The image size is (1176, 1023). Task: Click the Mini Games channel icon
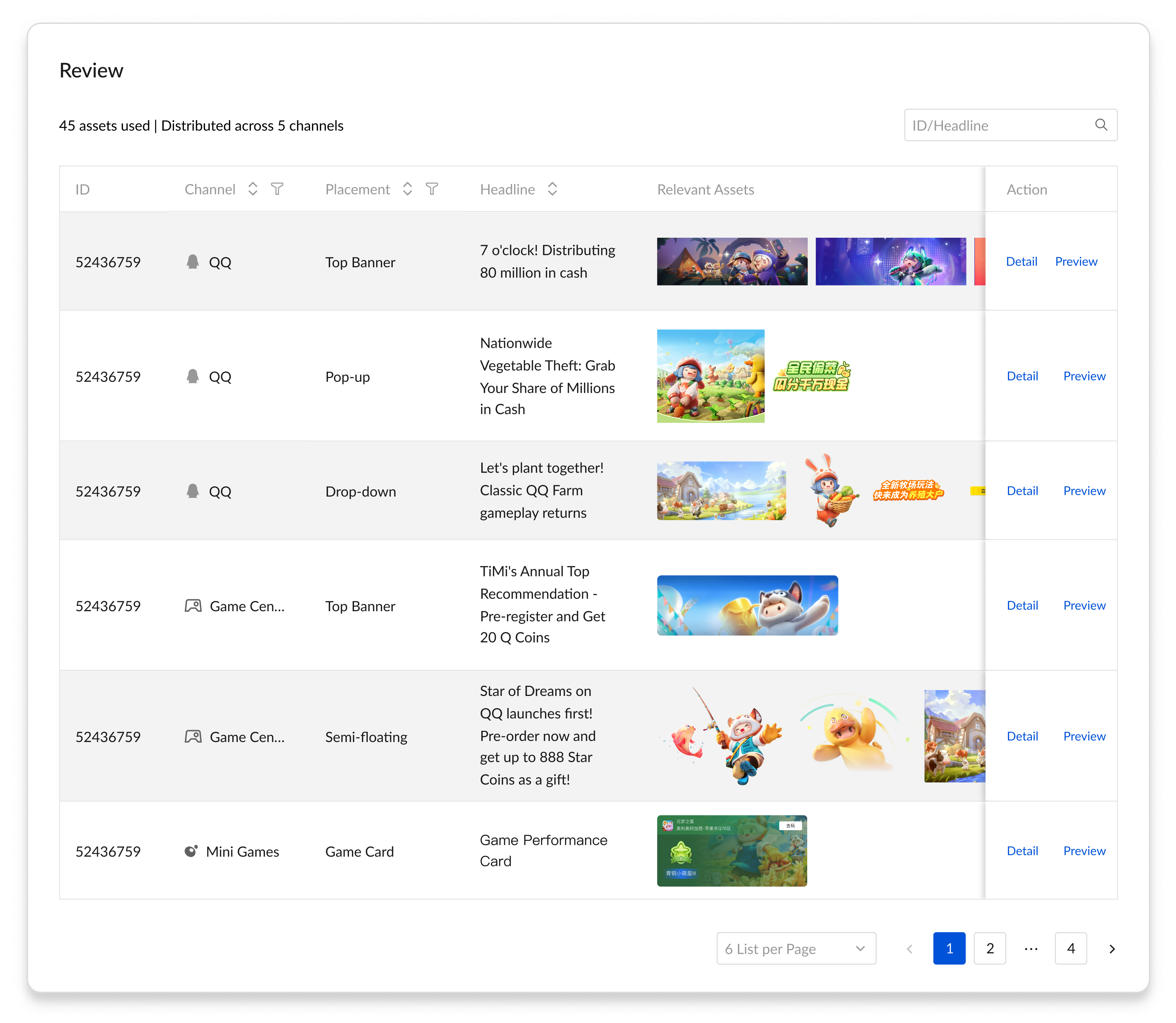point(191,851)
